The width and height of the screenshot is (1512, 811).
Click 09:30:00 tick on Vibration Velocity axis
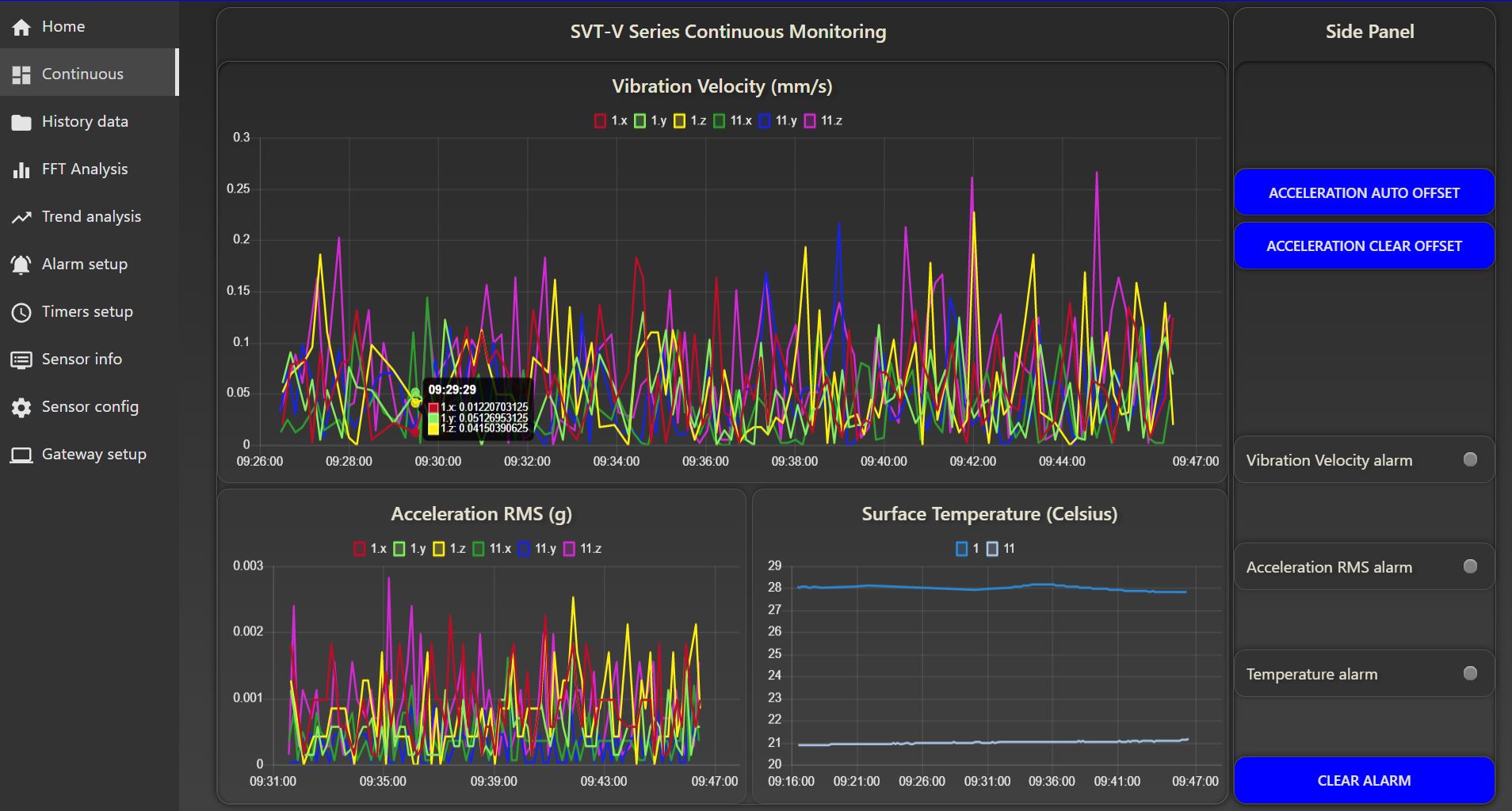(x=437, y=461)
